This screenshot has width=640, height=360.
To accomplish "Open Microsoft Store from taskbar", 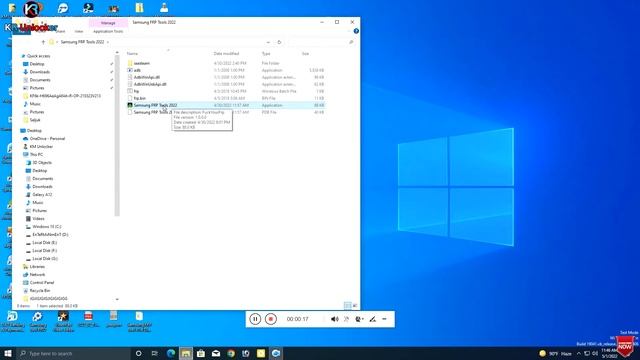I will click(200, 353).
